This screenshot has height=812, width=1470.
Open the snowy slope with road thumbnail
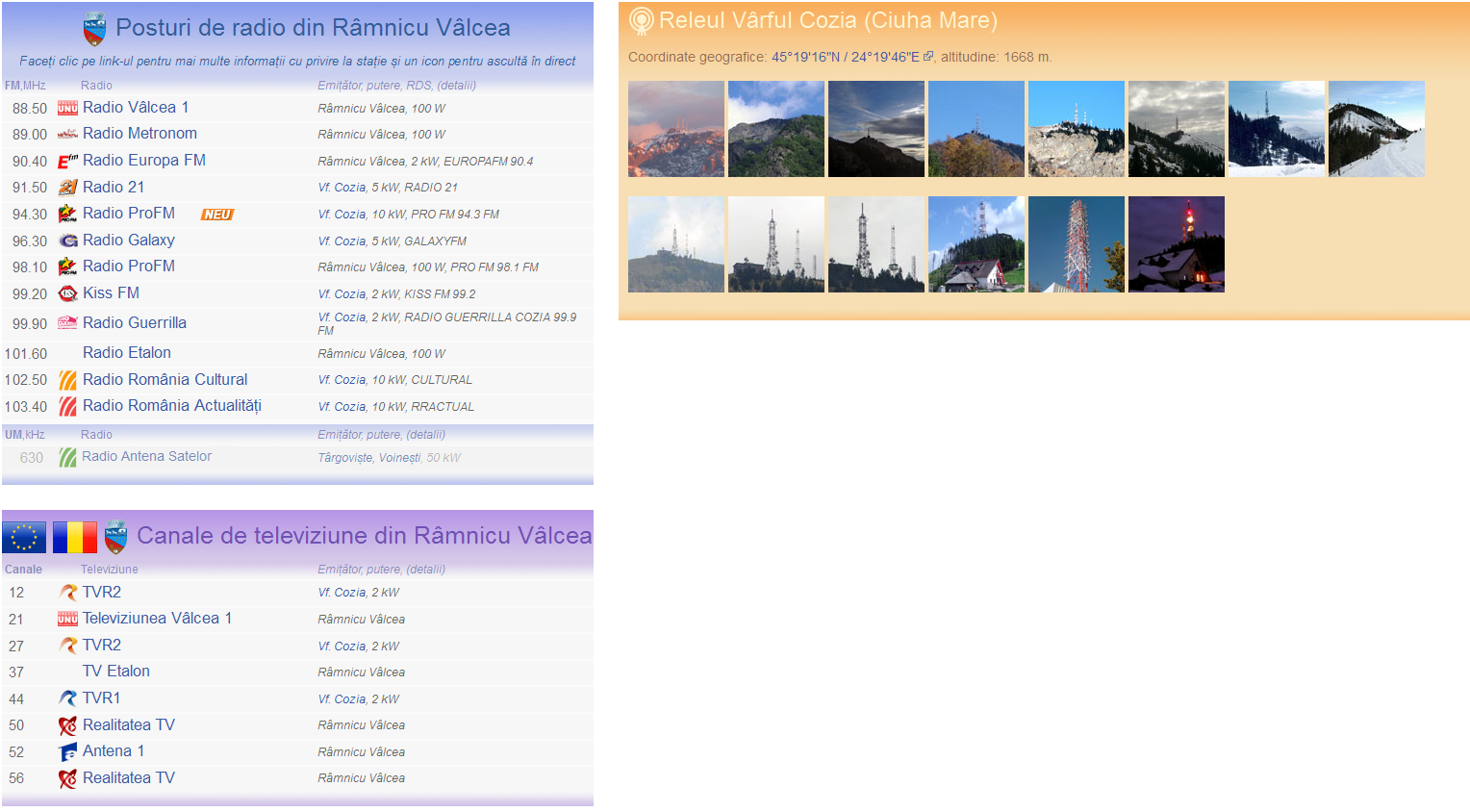1377,129
